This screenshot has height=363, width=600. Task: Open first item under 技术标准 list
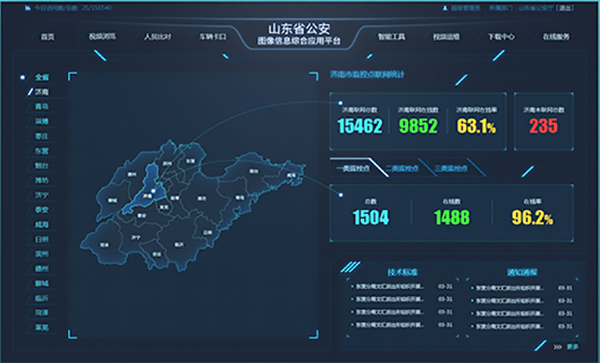tap(390, 286)
